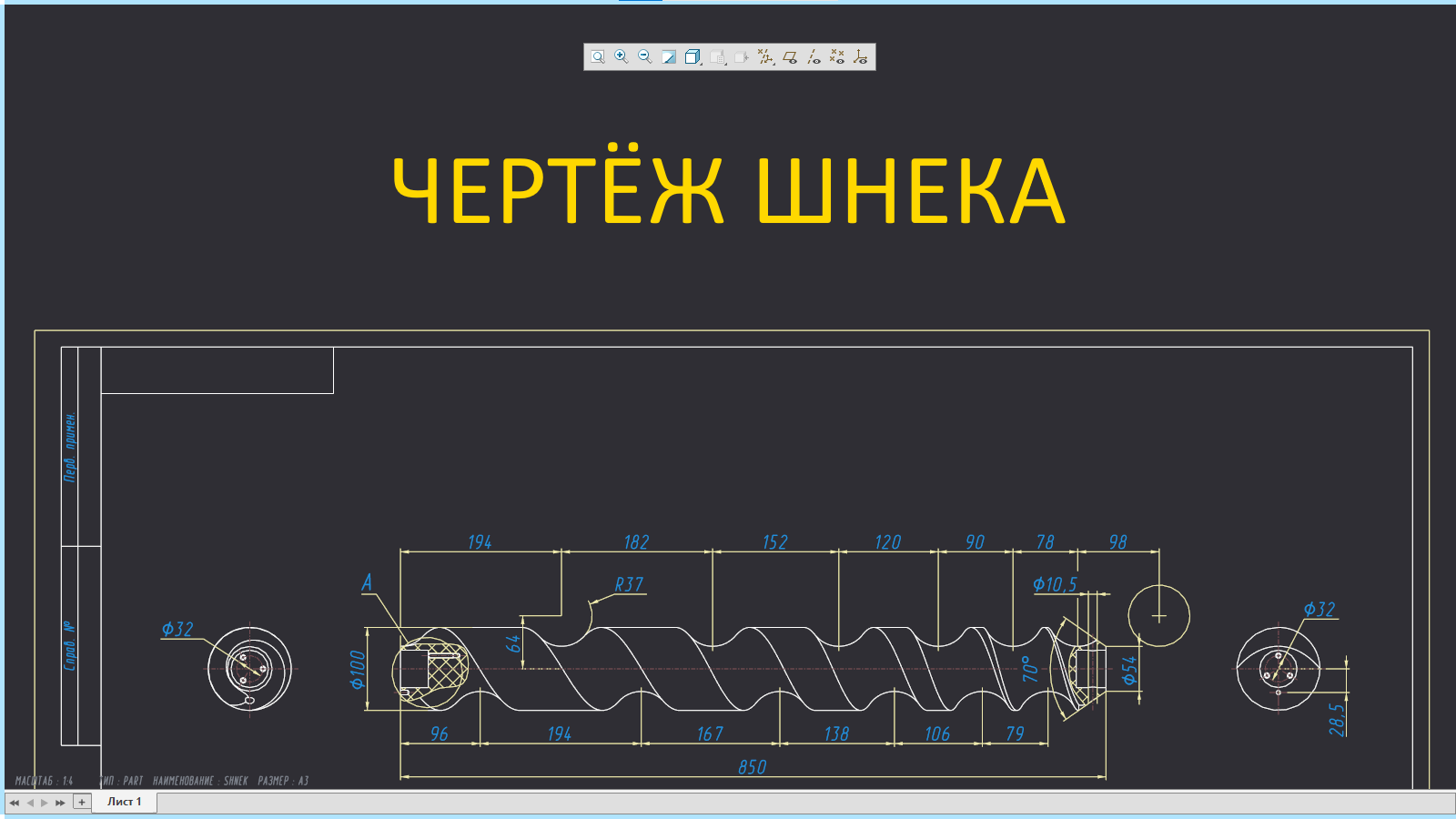Toggle visibility of workplanes with eye icon

(788, 57)
